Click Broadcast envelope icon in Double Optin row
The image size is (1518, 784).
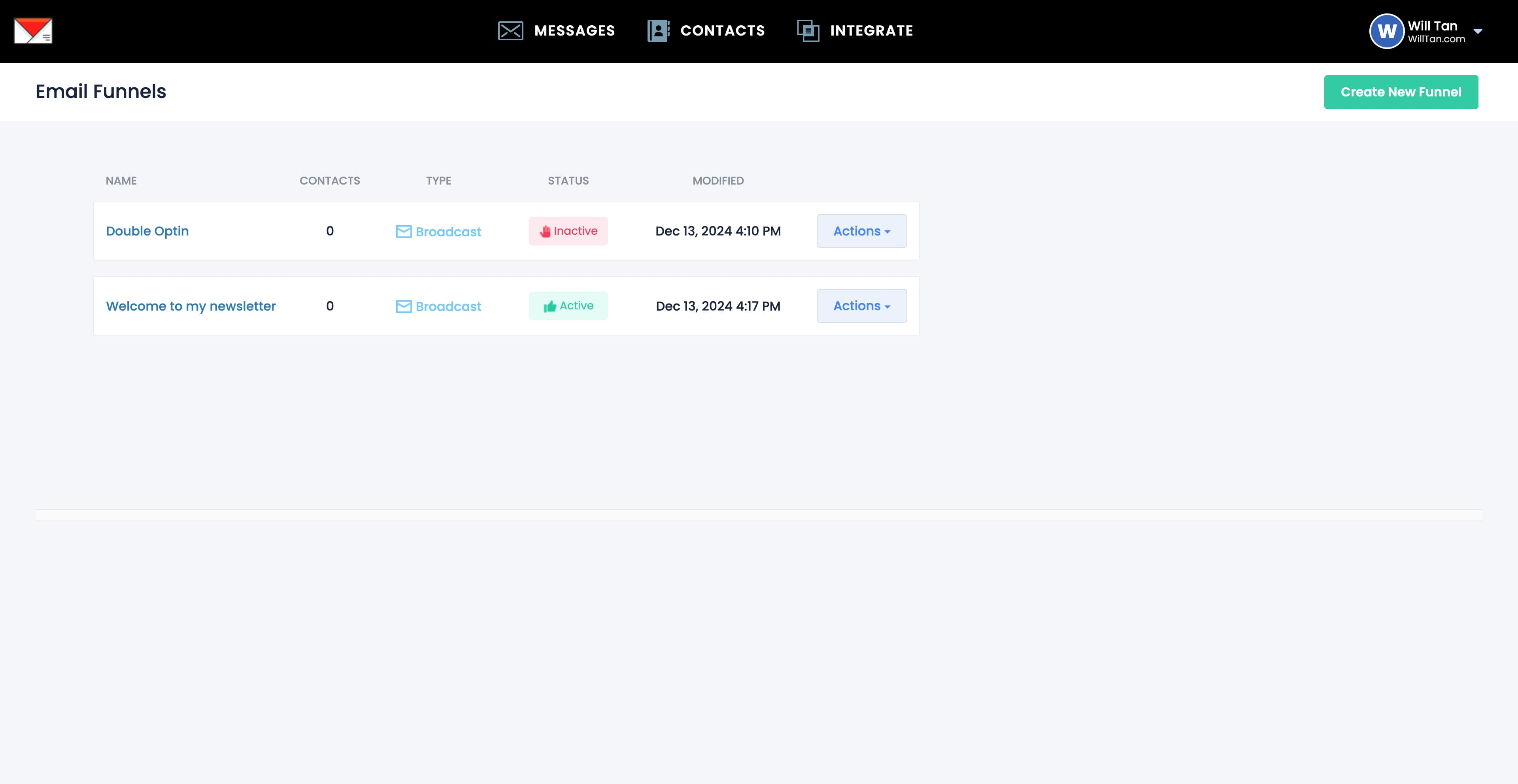(404, 232)
